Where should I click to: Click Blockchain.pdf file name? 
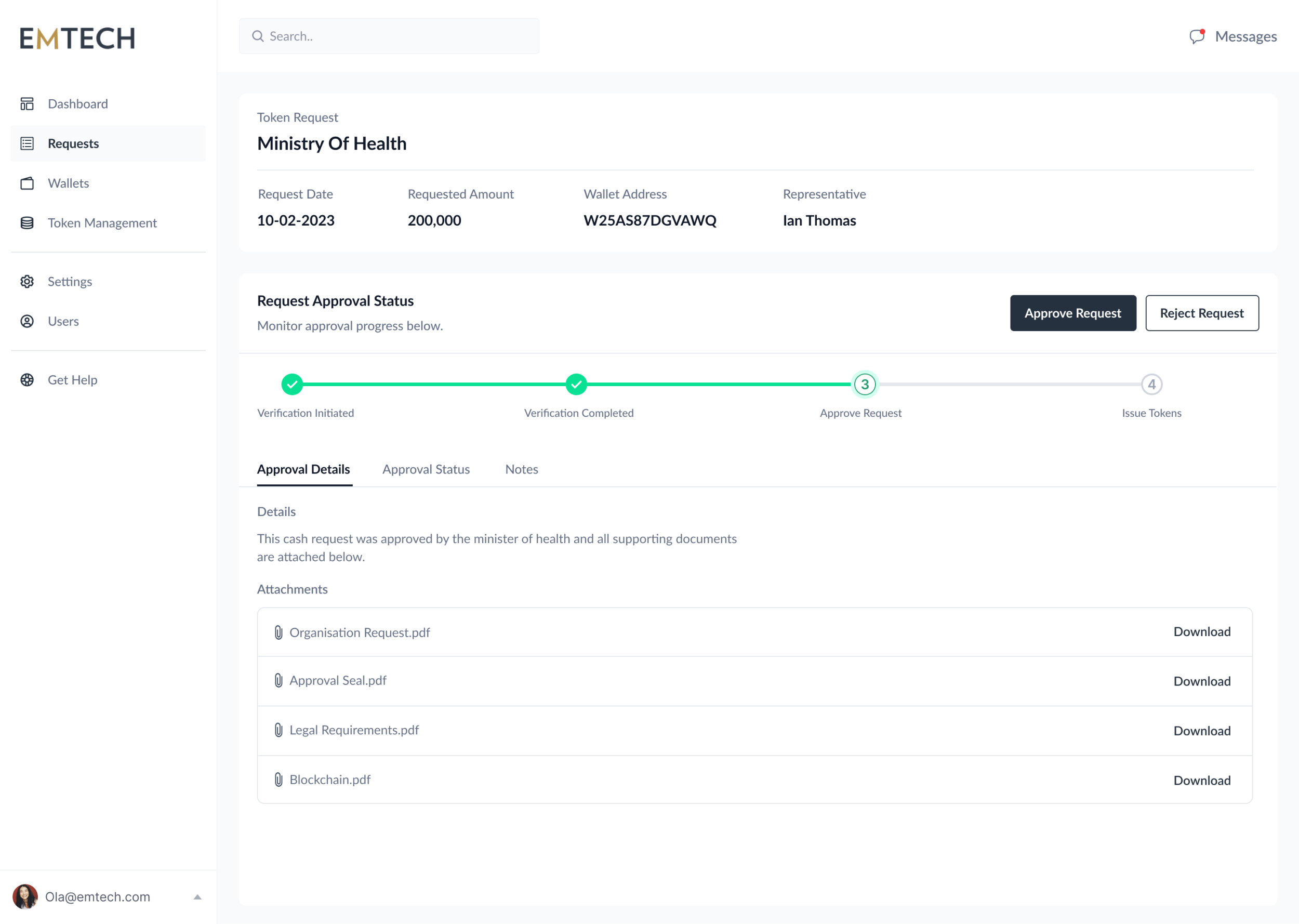pyautogui.click(x=330, y=780)
